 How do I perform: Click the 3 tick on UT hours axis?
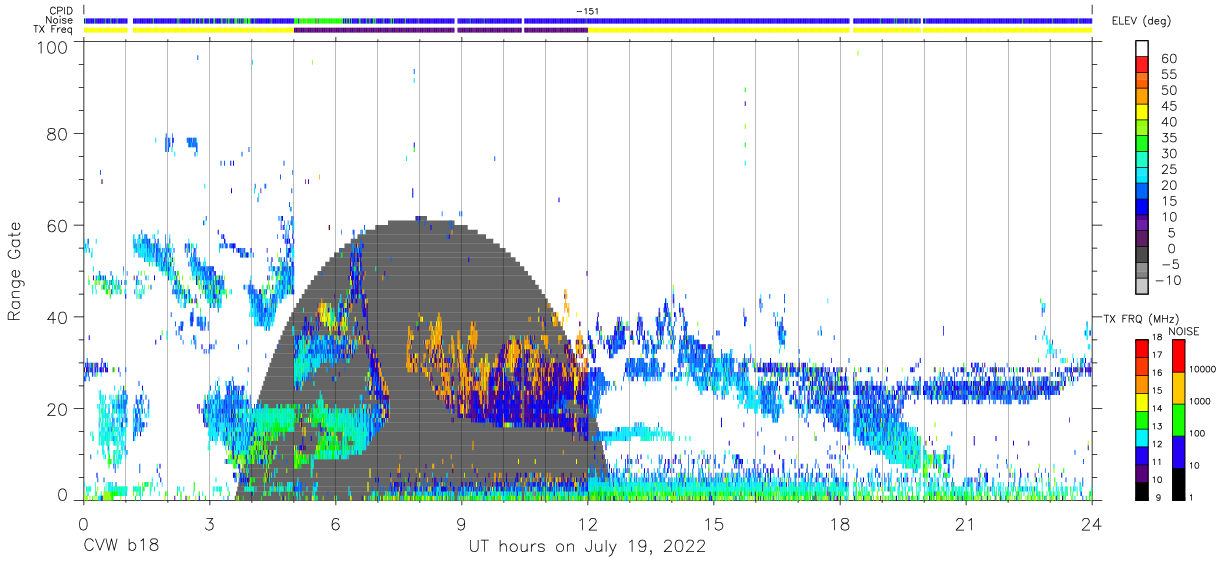tap(209, 524)
